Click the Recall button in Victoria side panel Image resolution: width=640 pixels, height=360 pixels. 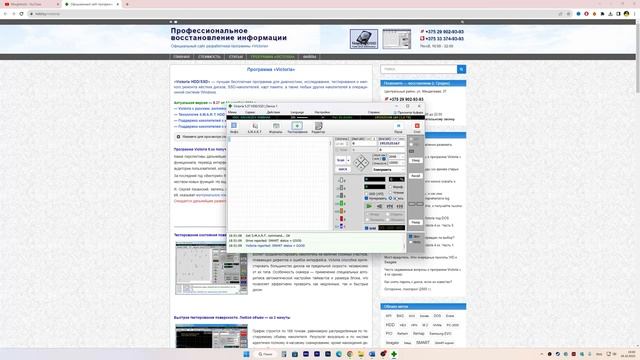[x=416, y=176]
